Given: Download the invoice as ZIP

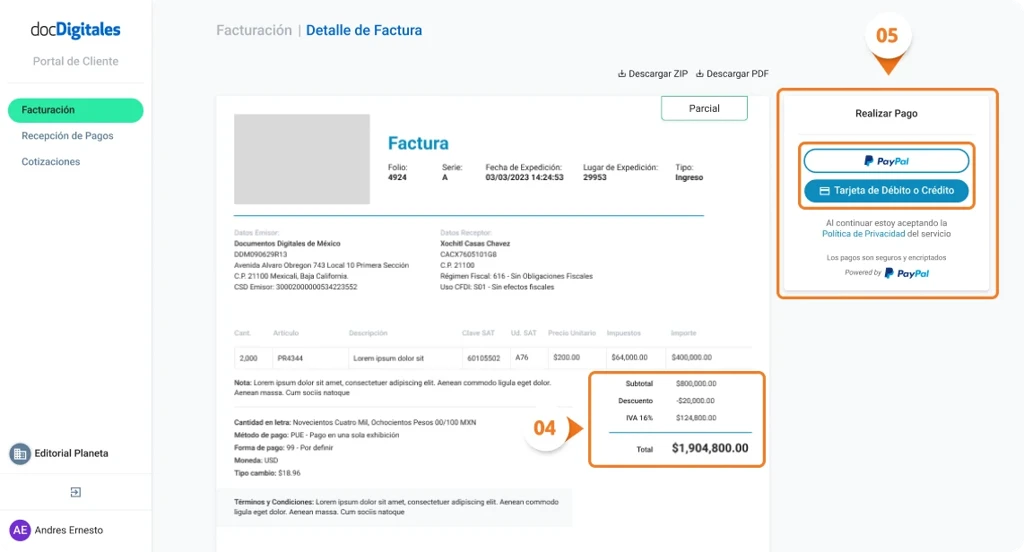Looking at the screenshot, I should point(653,74).
